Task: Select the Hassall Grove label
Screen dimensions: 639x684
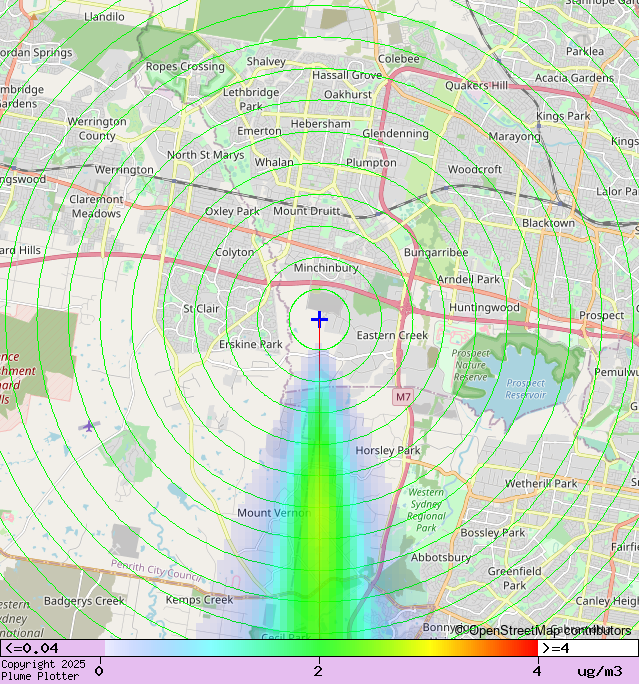Action: point(347,75)
